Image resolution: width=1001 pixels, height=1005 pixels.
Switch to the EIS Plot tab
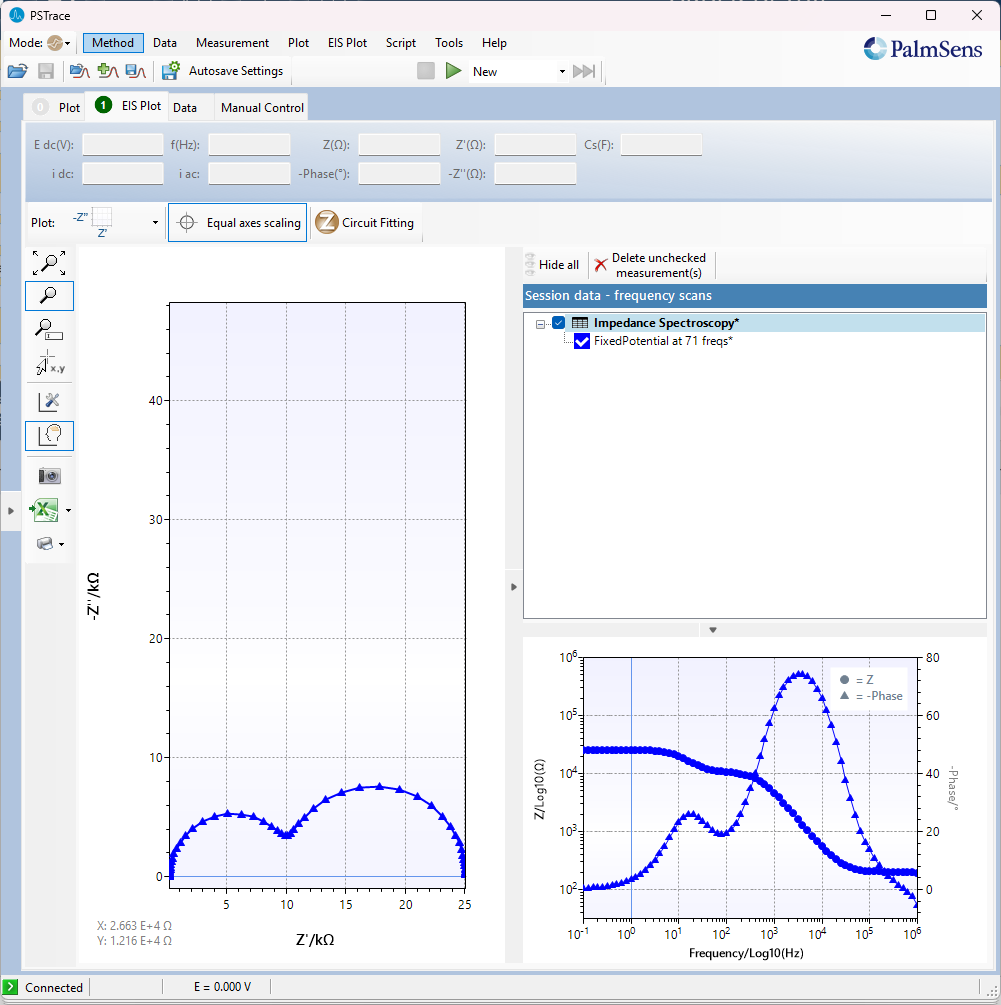coord(128,106)
